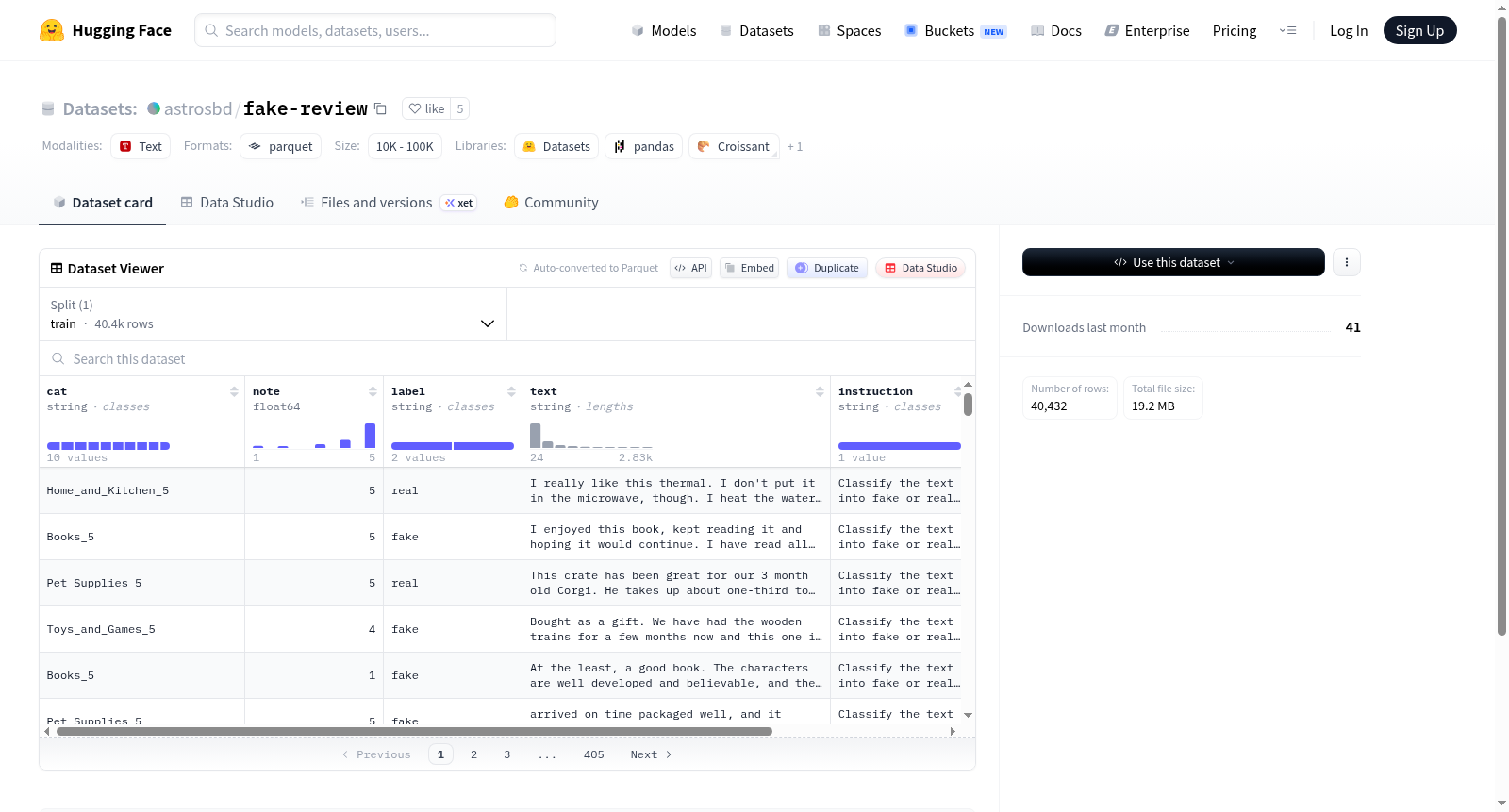Screen dimensions: 1509x812
Task: Click the API button in the Dataset Viewer
Action: pos(690,268)
